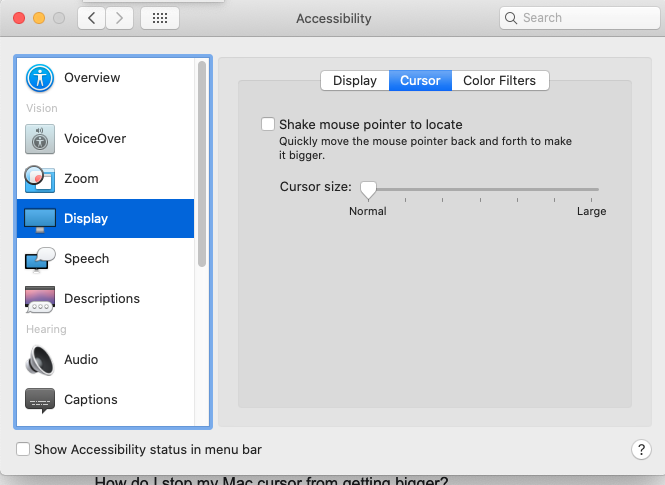
Task: Click the Audio speaker icon
Action: [x=40, y=360]
